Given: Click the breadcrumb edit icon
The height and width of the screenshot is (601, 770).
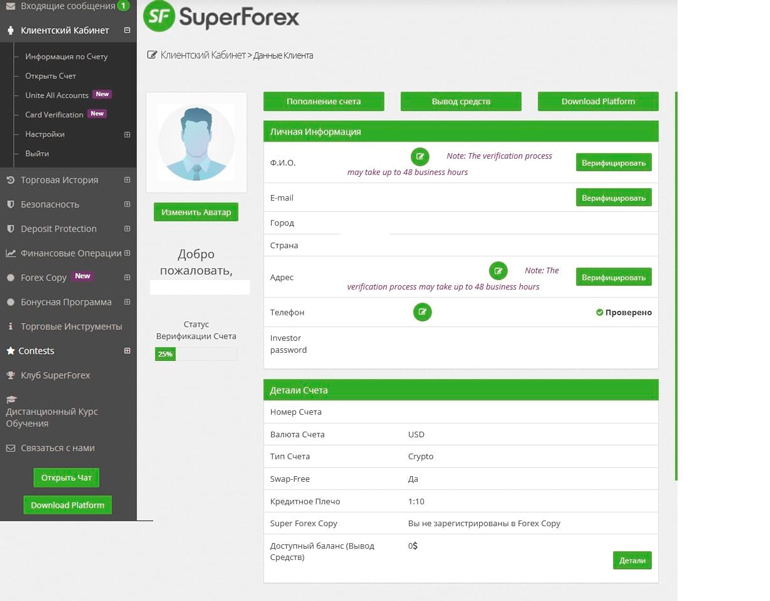Looking at the screenshot, I should [152, 55].
